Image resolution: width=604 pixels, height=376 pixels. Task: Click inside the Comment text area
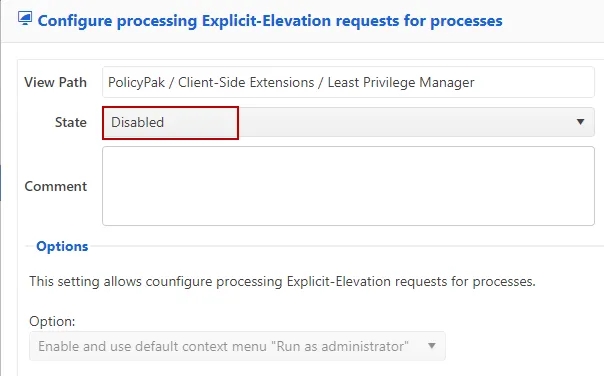[348, 186]
